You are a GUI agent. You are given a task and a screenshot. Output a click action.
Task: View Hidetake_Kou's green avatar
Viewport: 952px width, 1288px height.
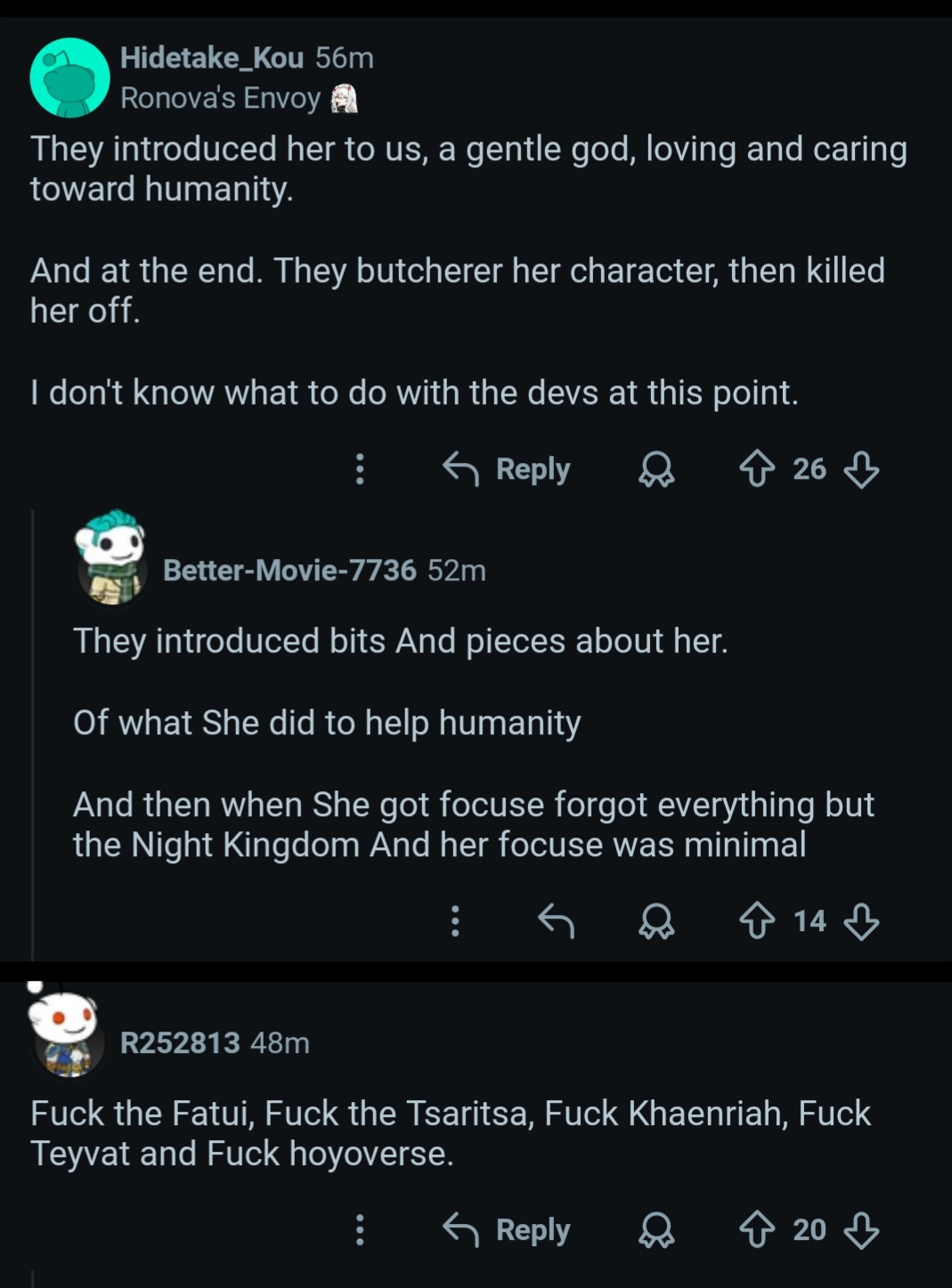(69, 77)
